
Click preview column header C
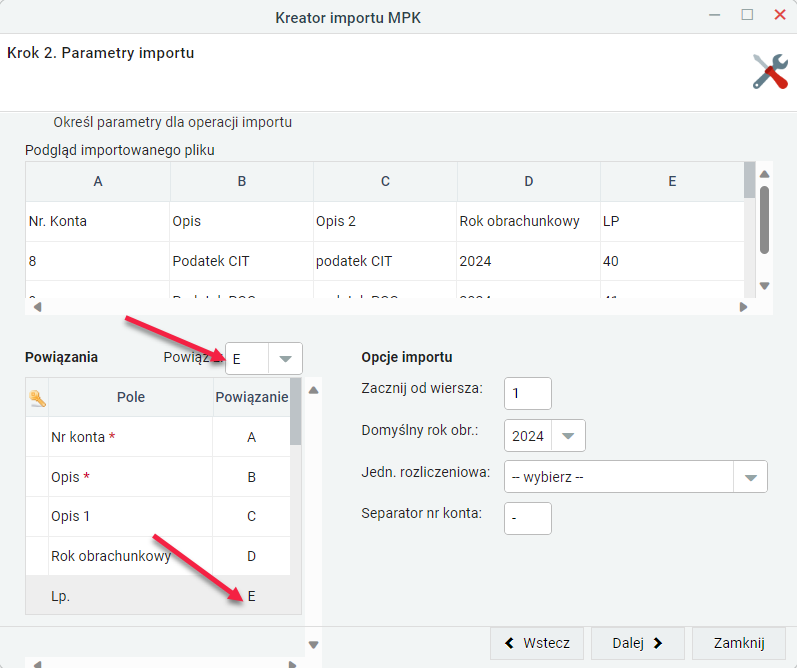(385, 181)
